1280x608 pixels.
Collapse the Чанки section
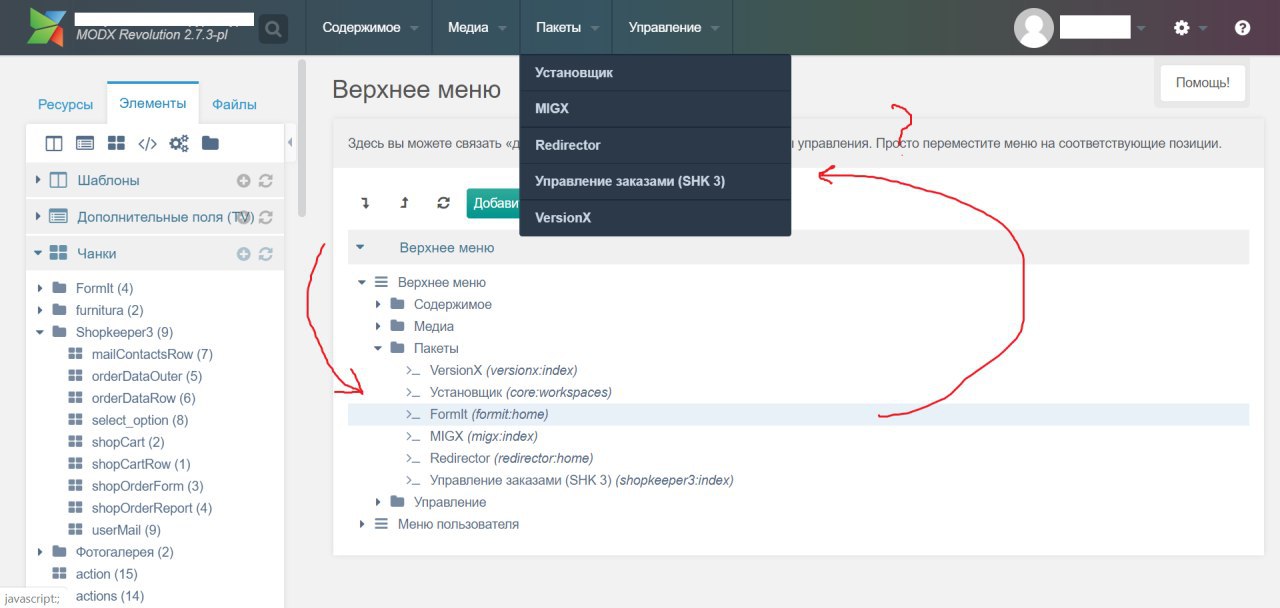(38, 253)
